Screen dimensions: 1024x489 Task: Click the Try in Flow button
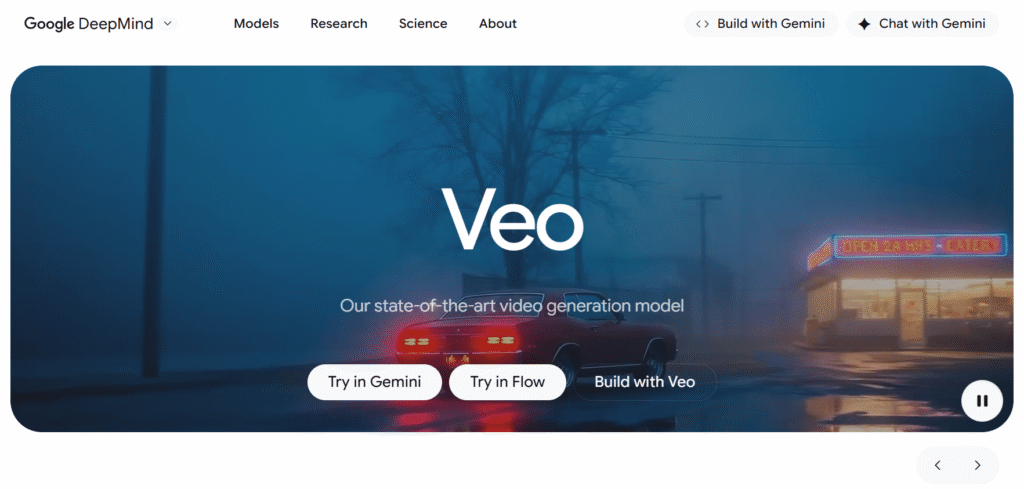coord(507,382)
